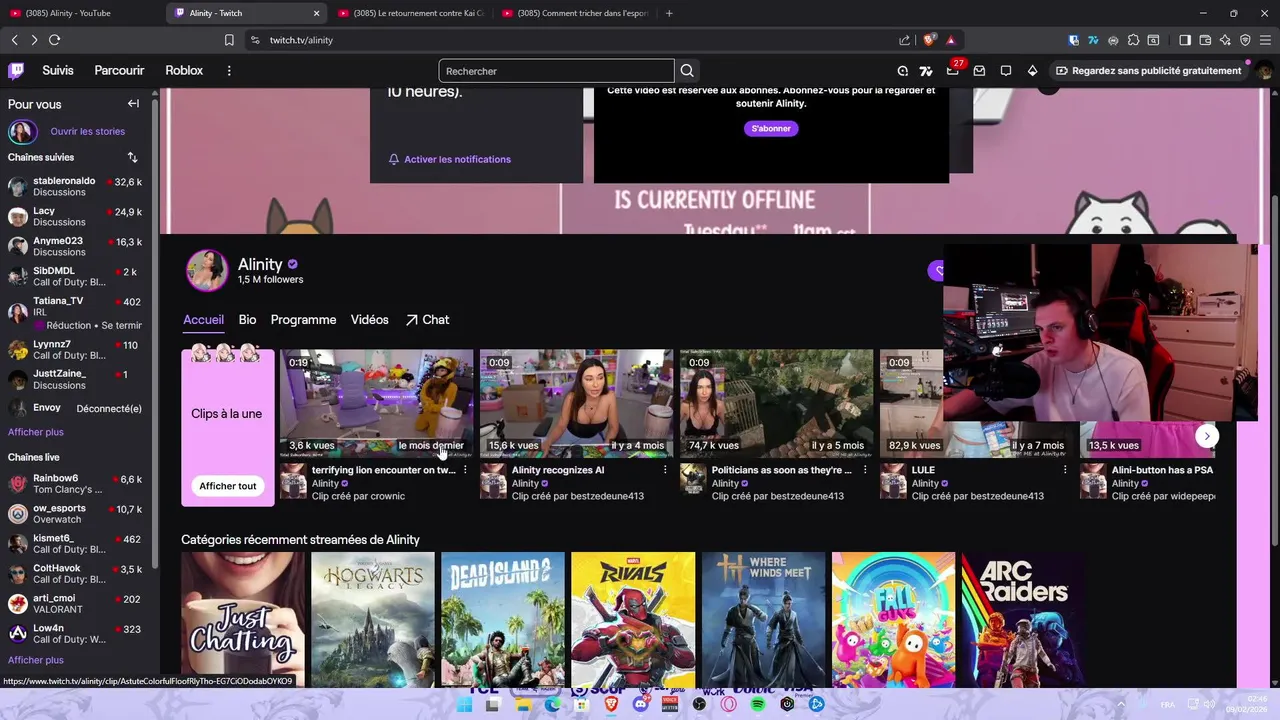
Task: Open Spotify from the taskbar
Action: click(758, 704)
